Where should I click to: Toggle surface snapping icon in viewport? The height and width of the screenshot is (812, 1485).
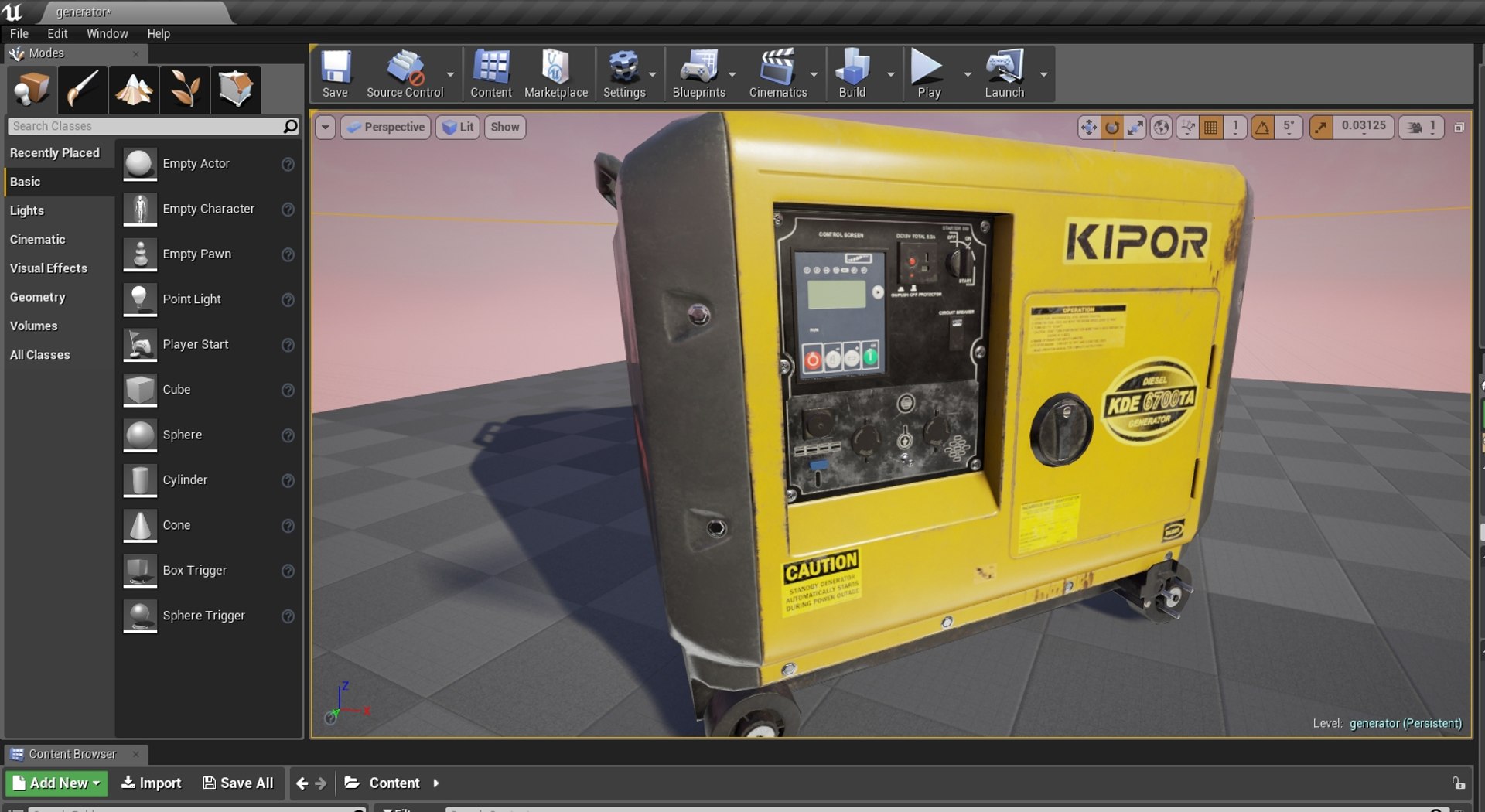[1187, 128]
